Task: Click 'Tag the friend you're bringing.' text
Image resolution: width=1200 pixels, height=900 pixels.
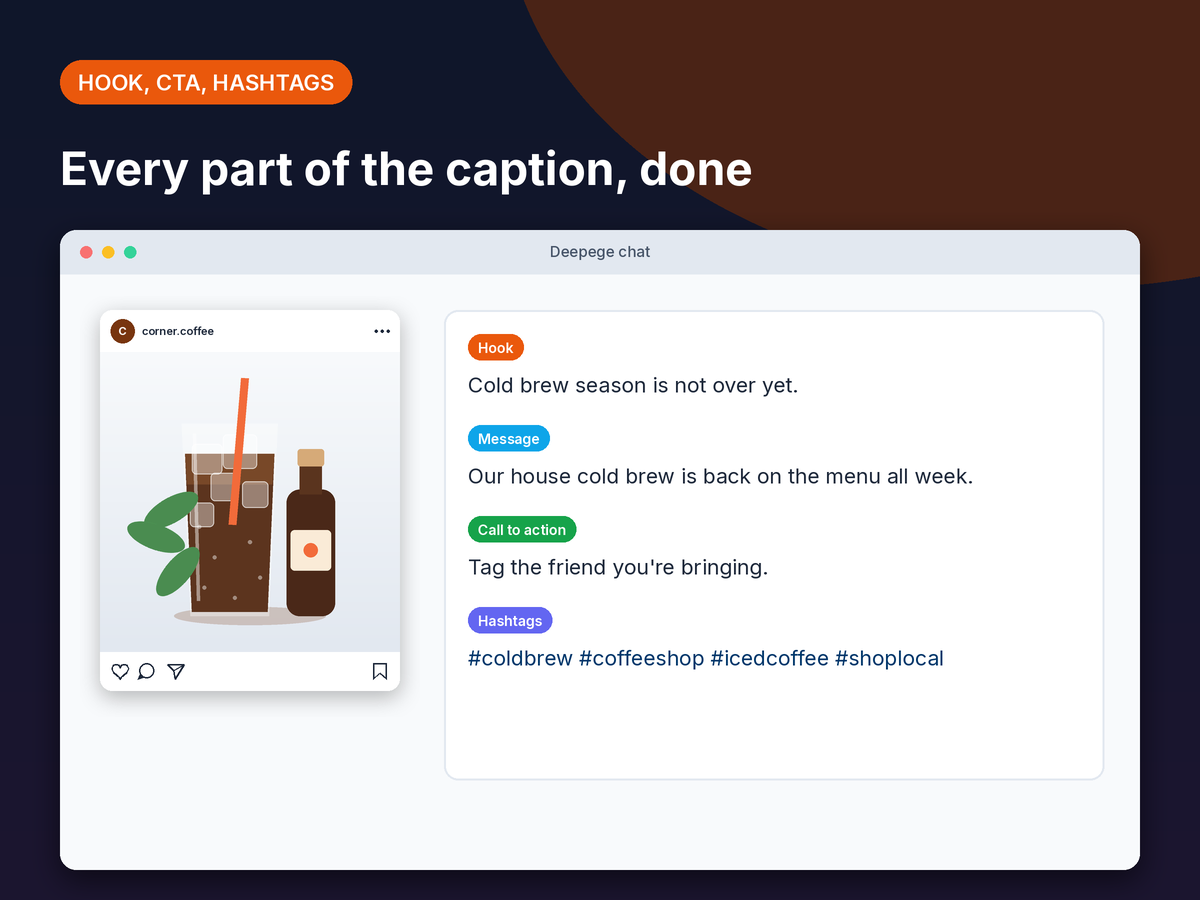Action: click(x=618, y=567)
